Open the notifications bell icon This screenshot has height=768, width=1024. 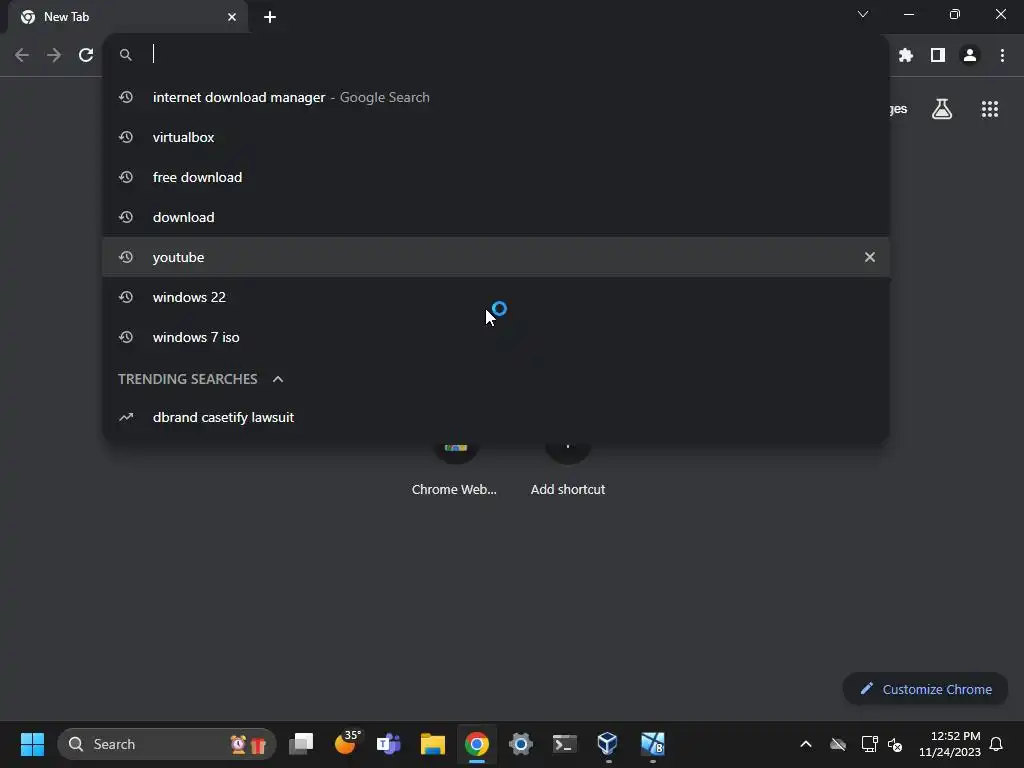coord(996,744)
